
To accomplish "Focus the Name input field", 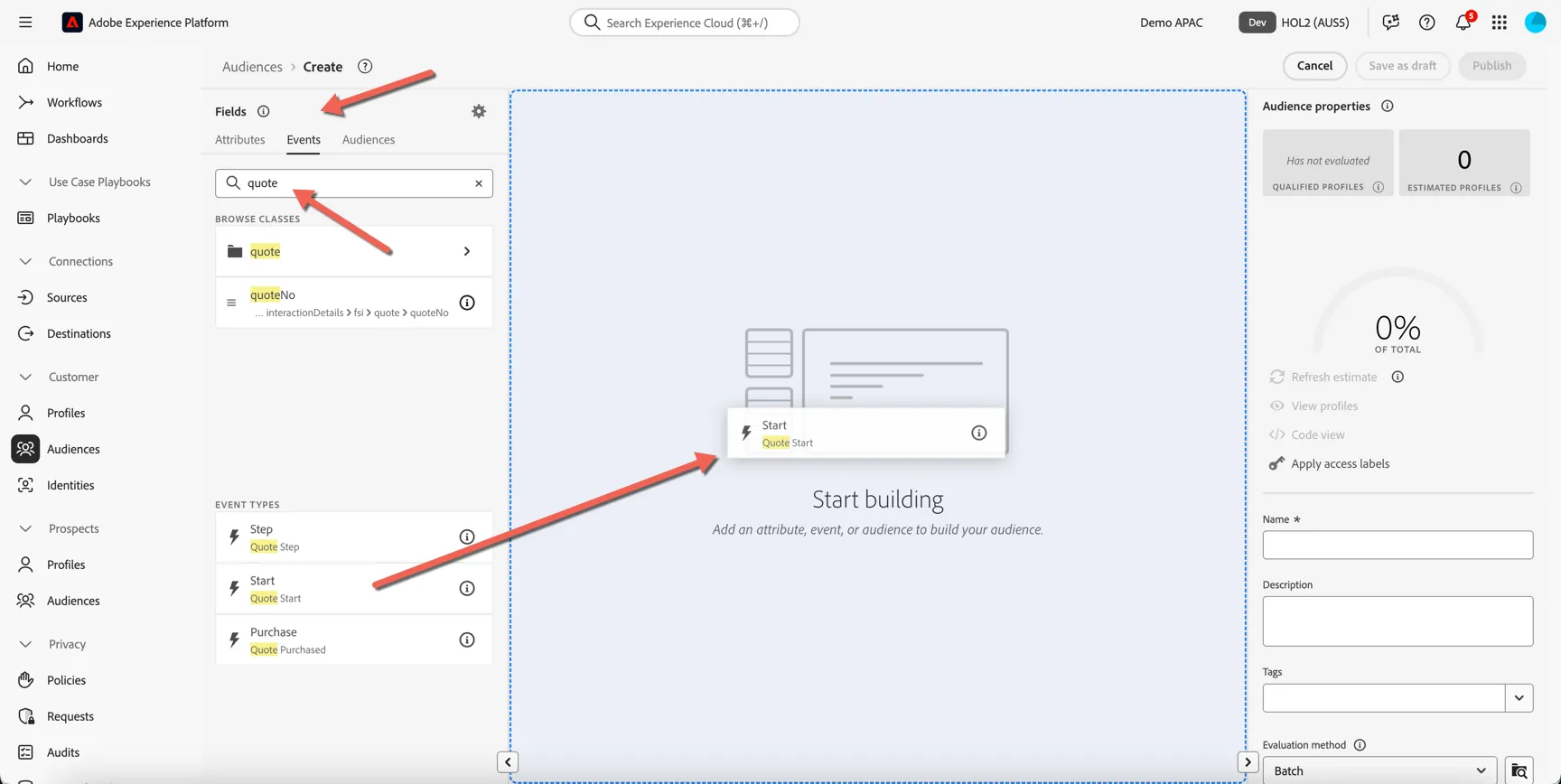I will [x=1397, y=546].
